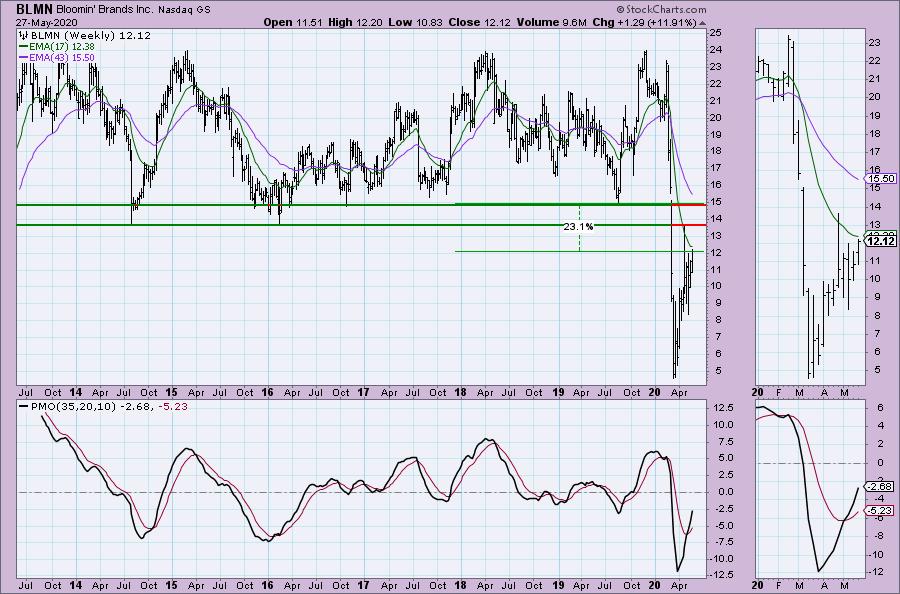Click the 23.1% measurement annotation
900x594 pixels.
(578, 227)
